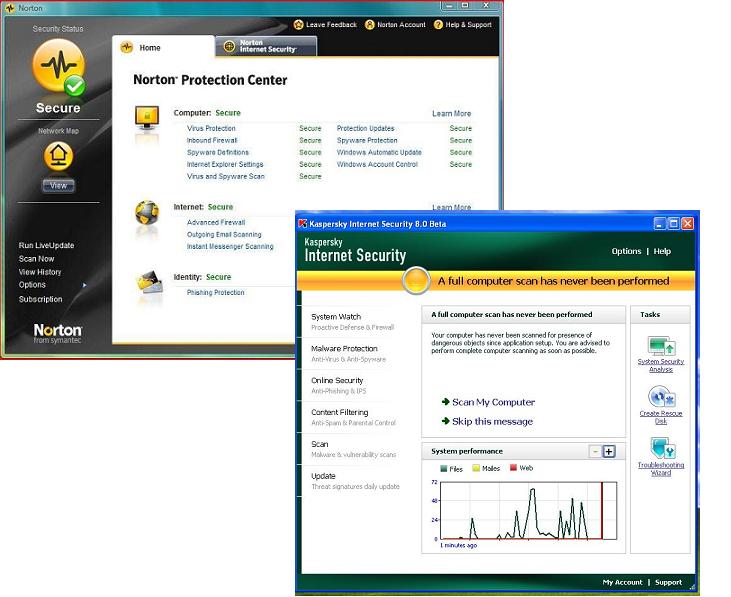This screenshot has height=597, width=731.
Task: Click My Account in Kaspersky footer
Action: 622,582
